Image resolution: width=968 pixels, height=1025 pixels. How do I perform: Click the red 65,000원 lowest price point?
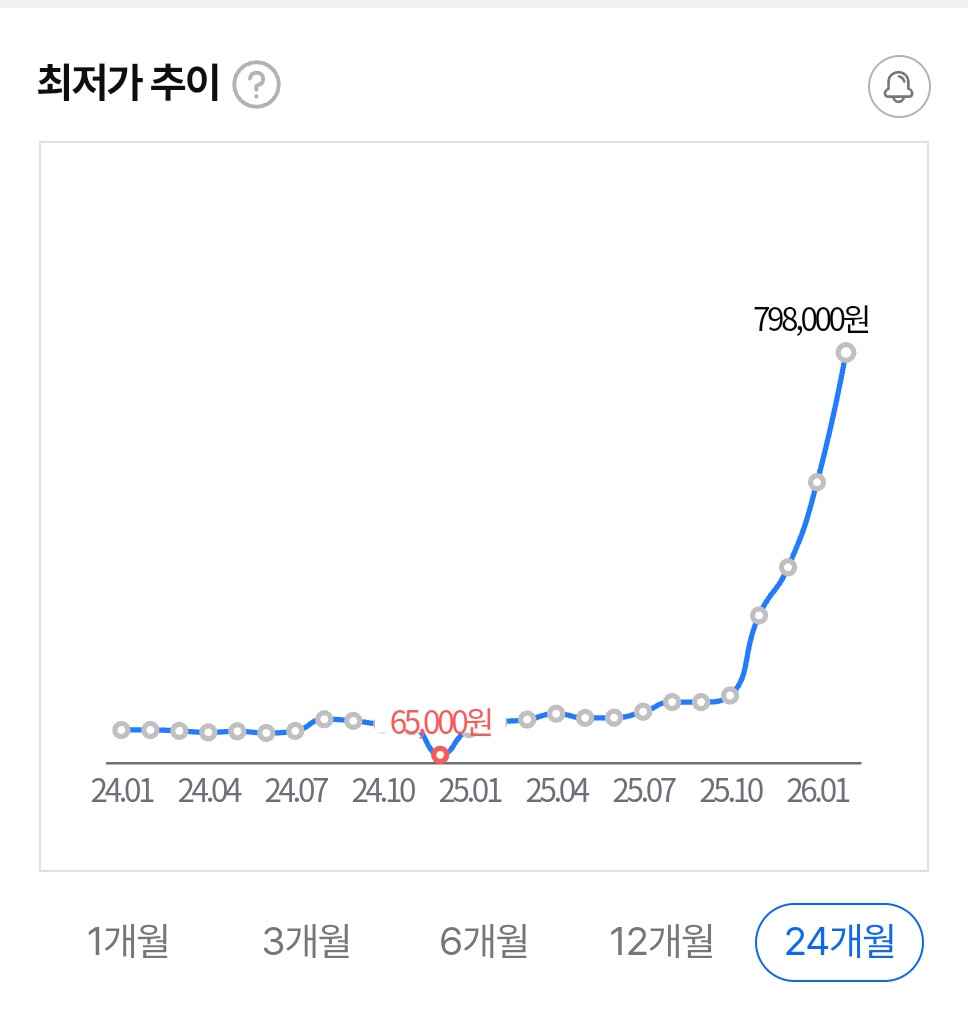coord(440,755)
